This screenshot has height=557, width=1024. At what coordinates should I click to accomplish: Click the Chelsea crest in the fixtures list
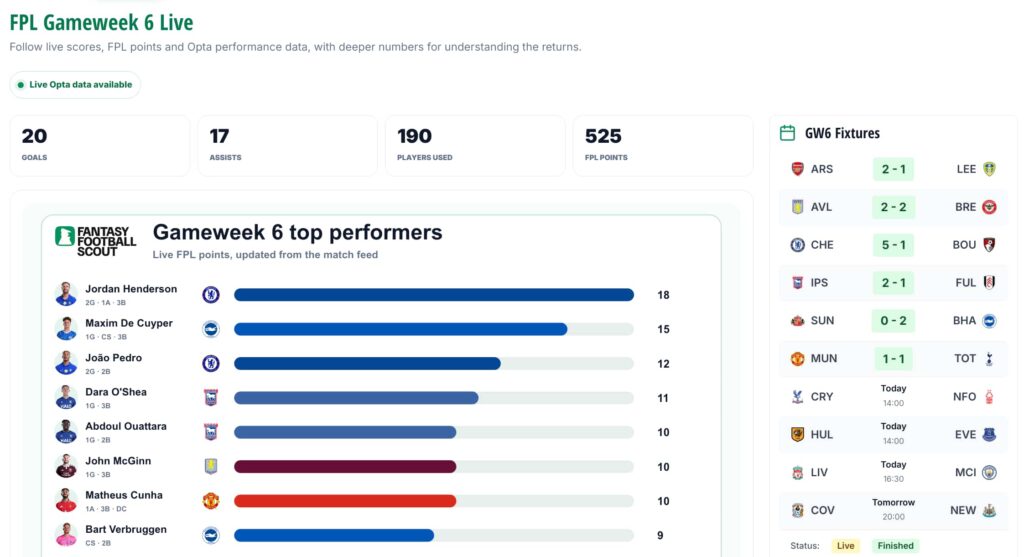point(797,245)
